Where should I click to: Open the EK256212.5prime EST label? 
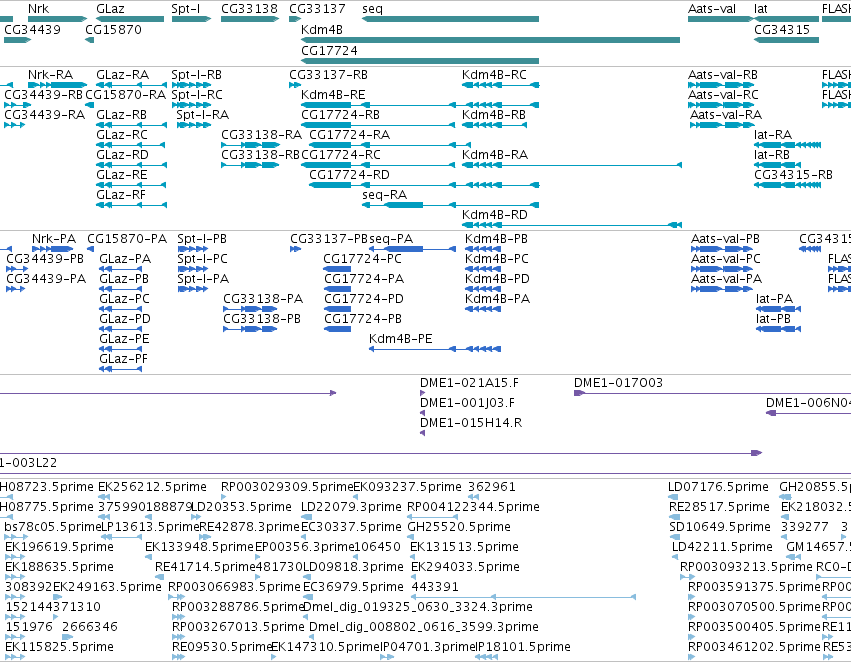coord(153,487)
